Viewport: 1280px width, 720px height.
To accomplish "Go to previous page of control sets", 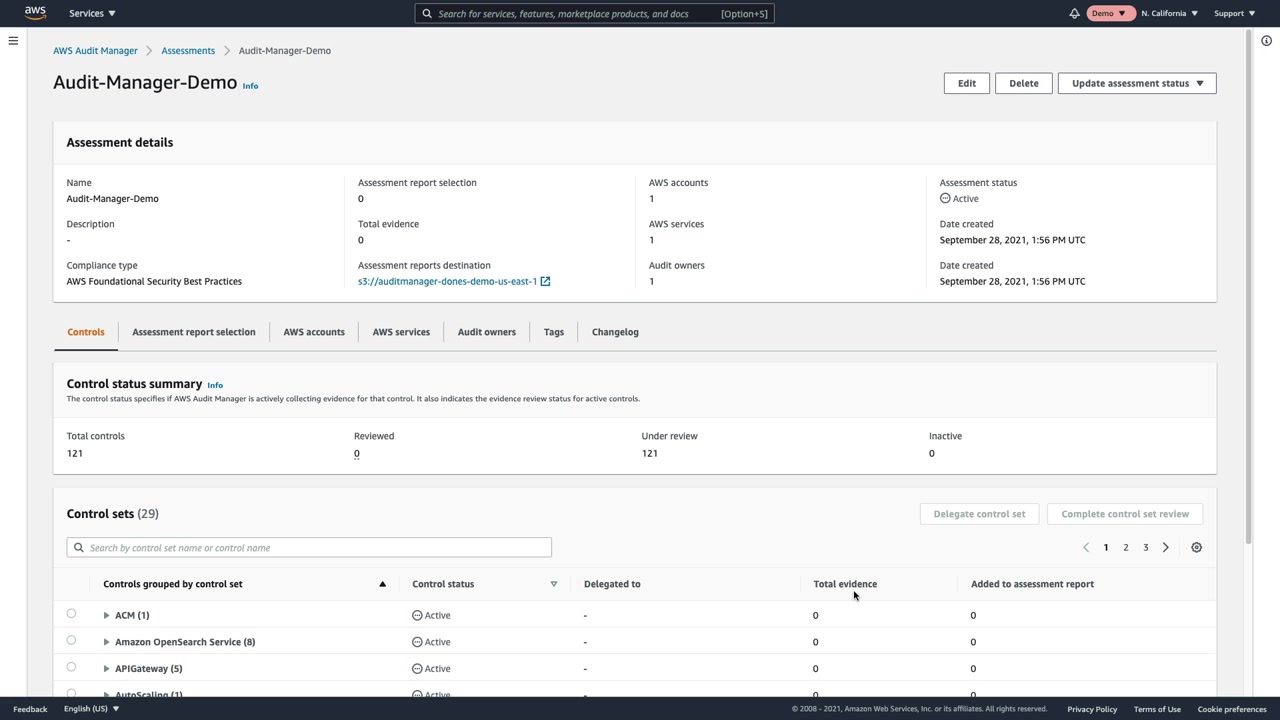I will (1086, 548).
